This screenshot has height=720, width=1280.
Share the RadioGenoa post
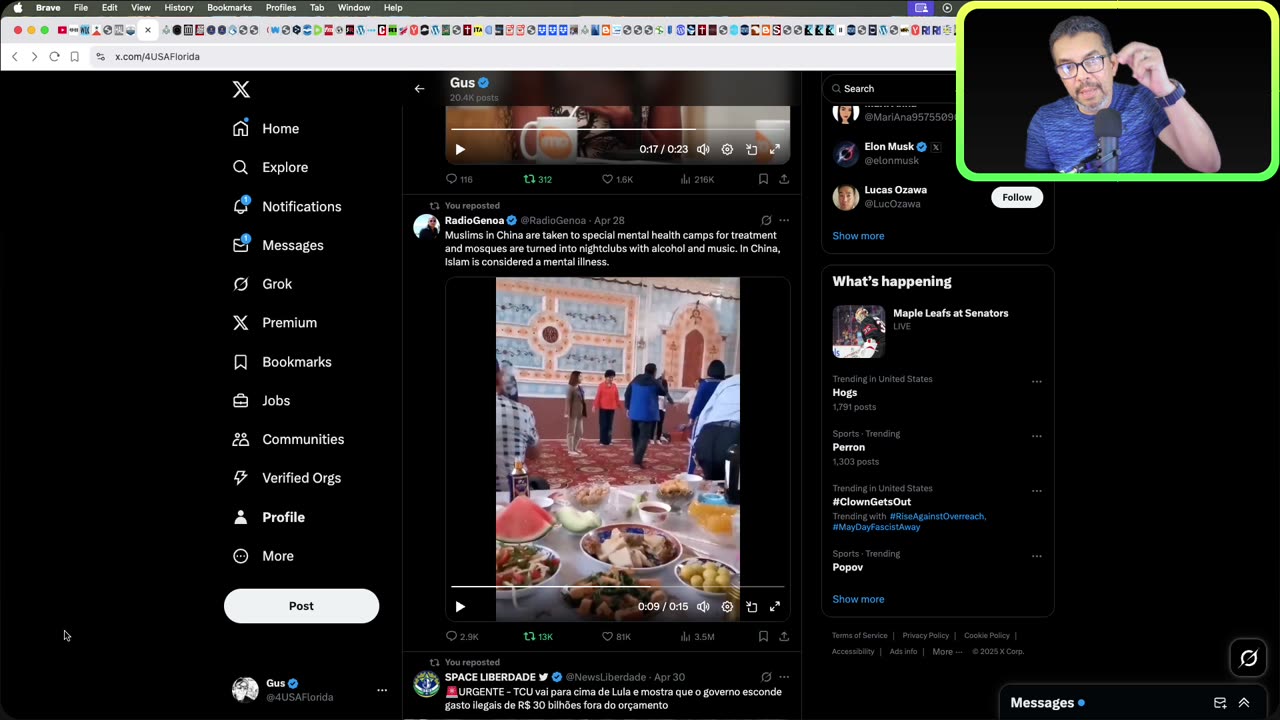[x=784, y=636]
